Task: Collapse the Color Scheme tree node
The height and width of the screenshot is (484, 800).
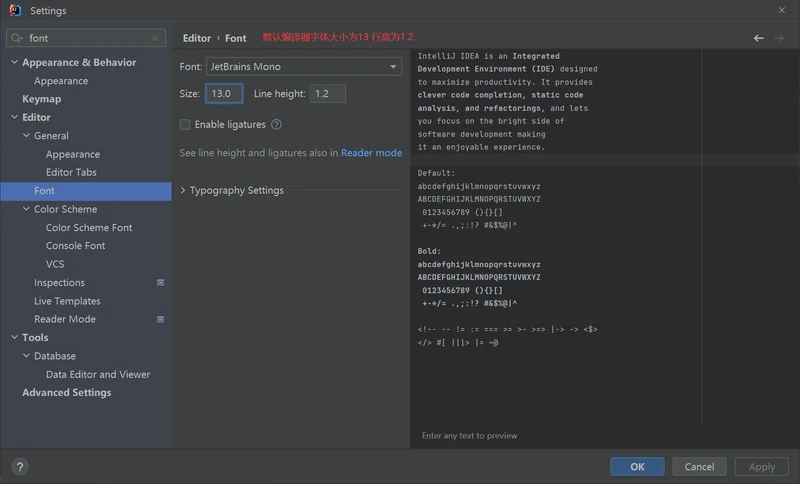Action: click(x=26, y=209)
